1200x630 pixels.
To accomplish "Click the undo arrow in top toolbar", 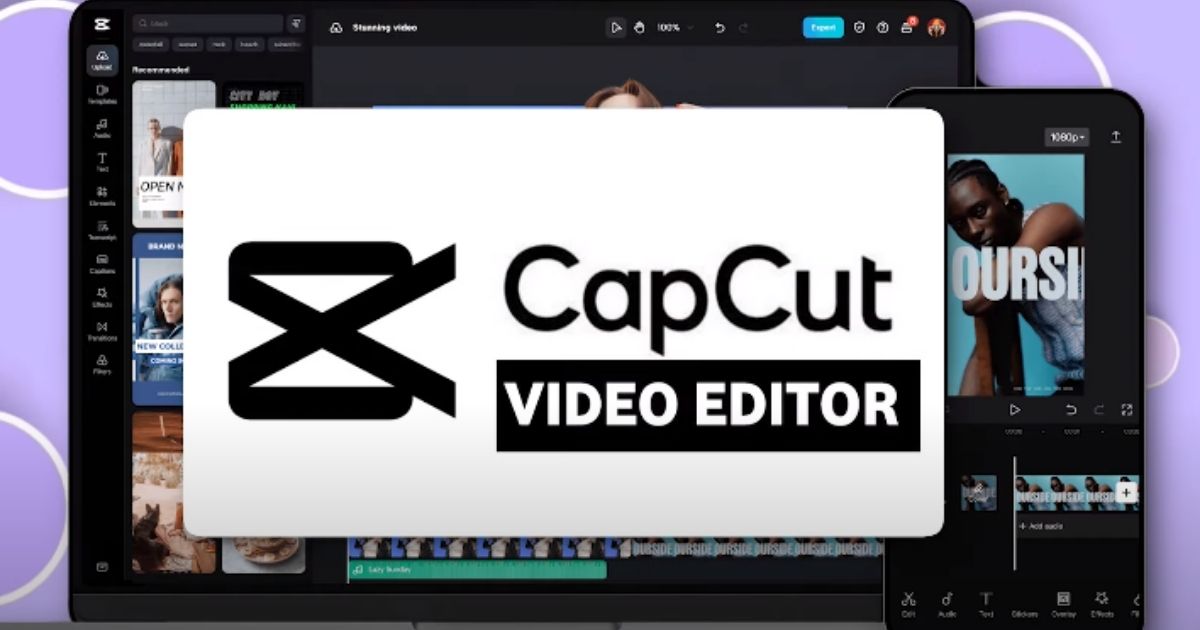I will click(x=719, y=28).
